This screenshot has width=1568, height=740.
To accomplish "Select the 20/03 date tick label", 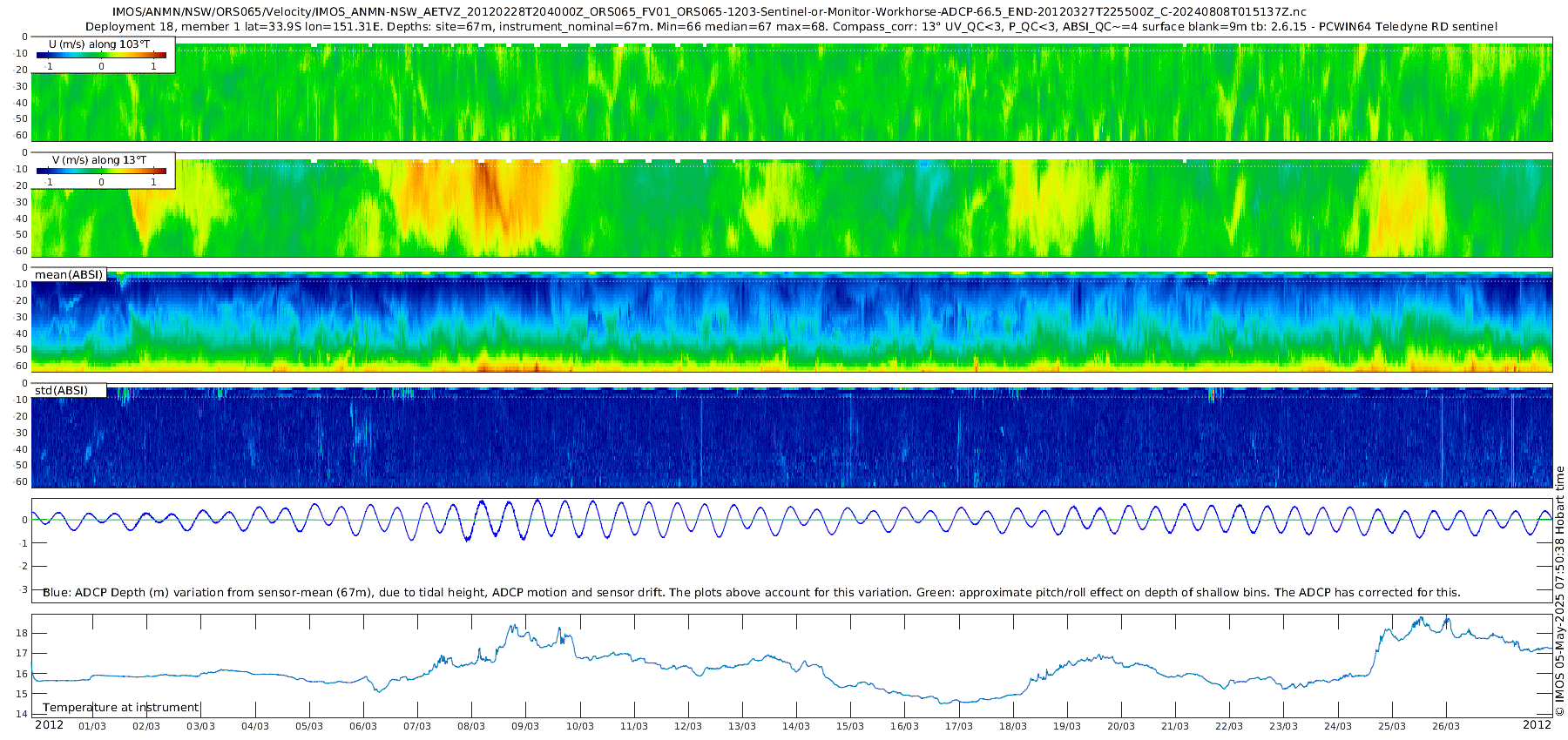I will click(1121, 726).
